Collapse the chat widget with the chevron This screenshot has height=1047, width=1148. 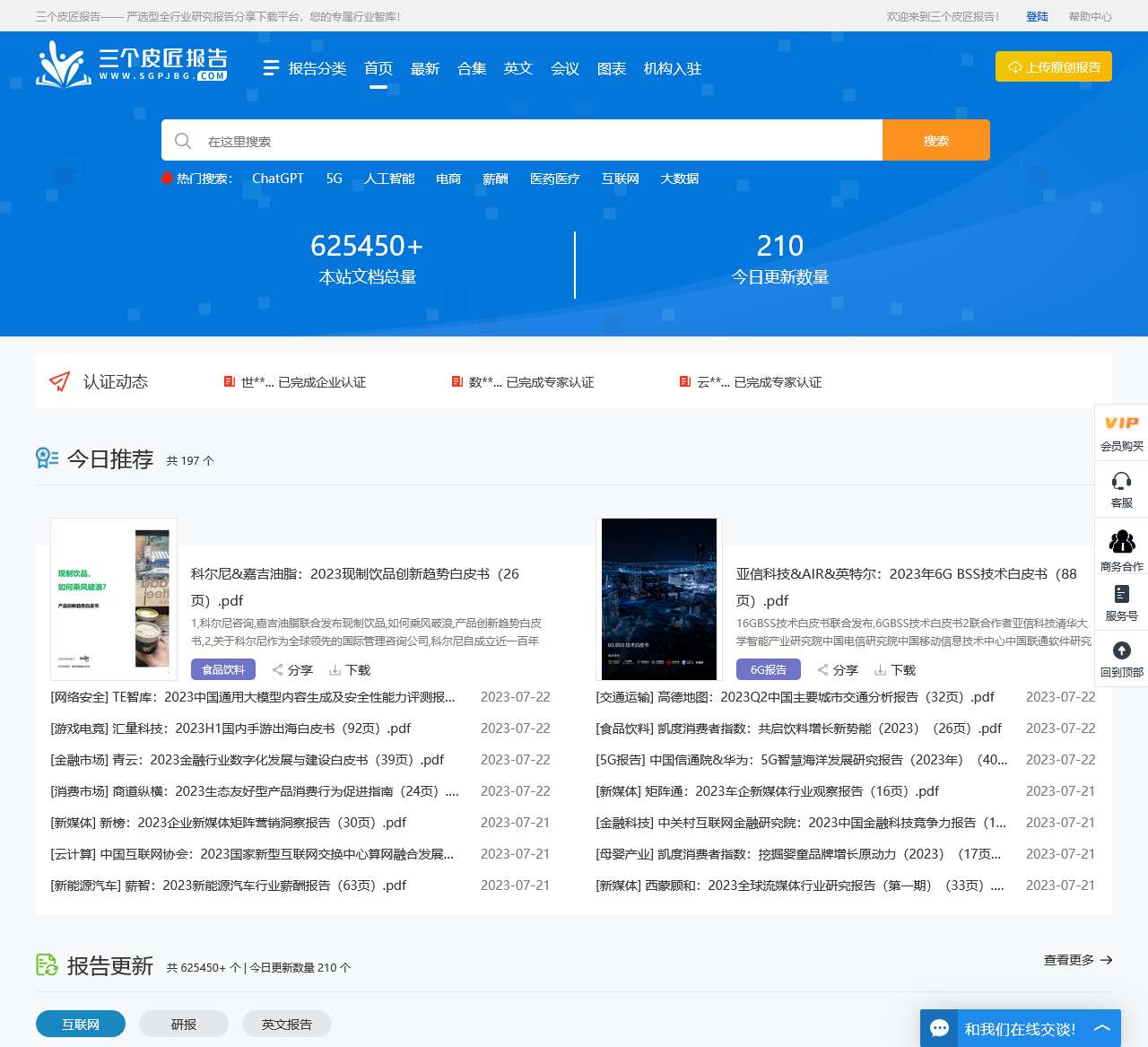1101,1028
